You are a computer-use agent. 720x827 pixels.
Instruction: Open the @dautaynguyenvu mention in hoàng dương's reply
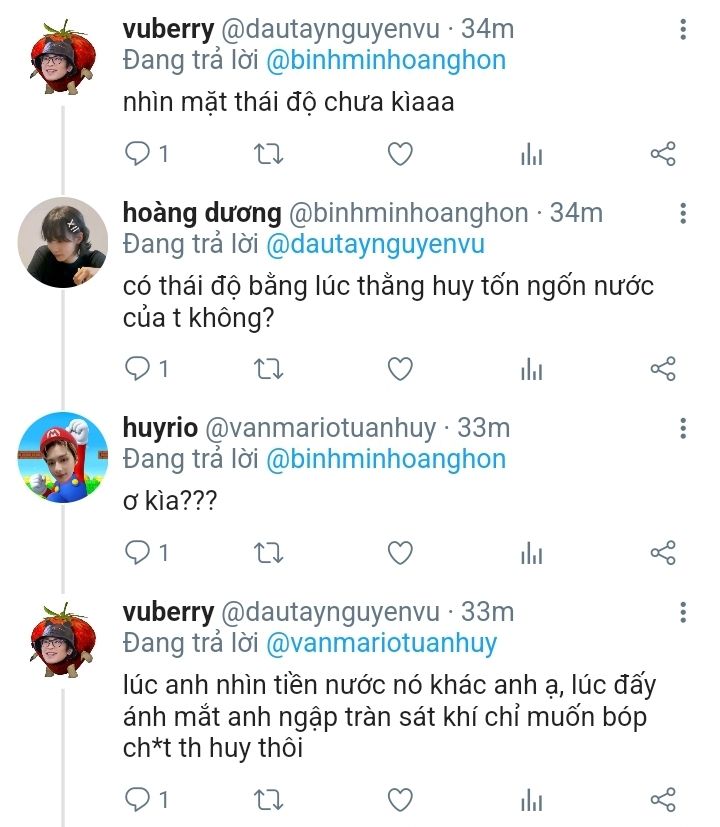coord(376,243)
